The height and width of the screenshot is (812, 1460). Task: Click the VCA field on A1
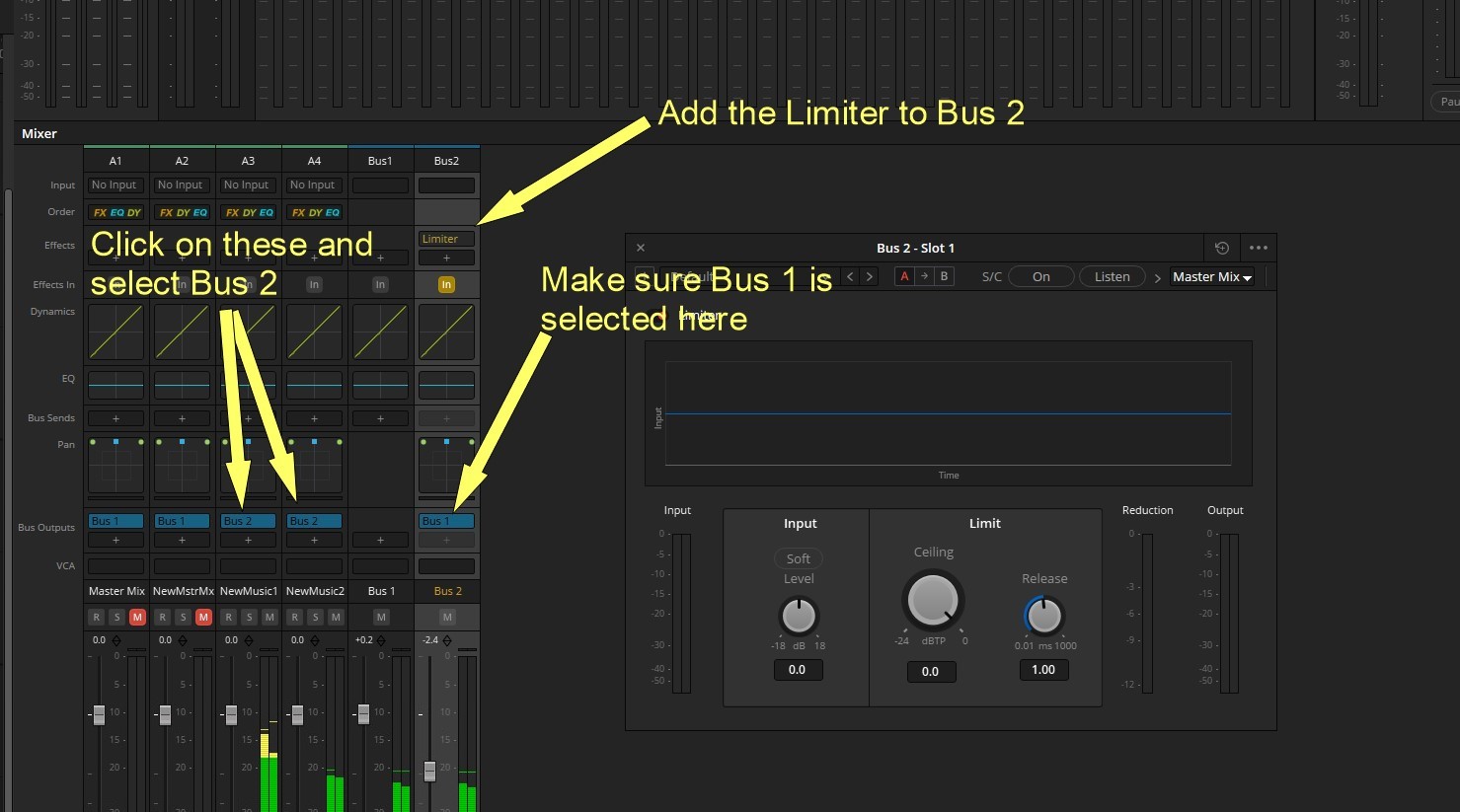click(115, 566)
